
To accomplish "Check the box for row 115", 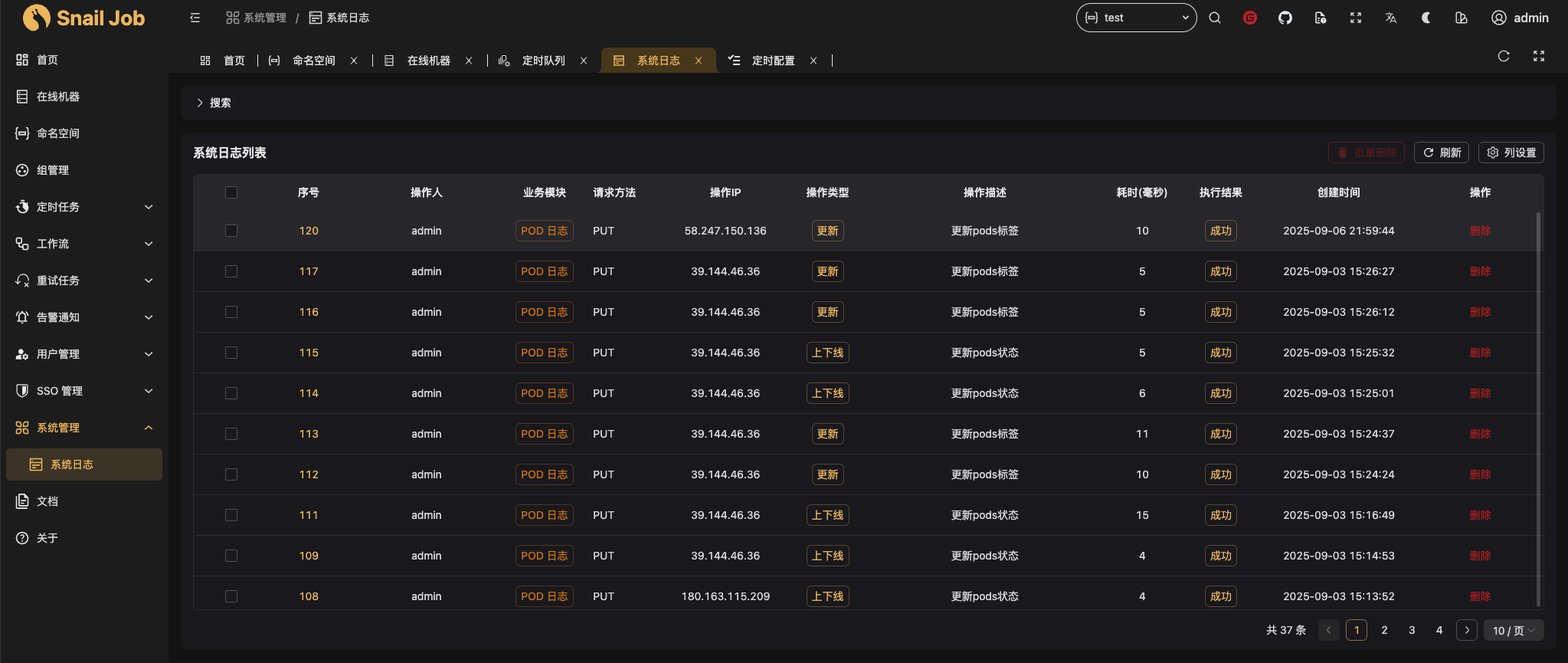I will click(x=231, y=353).
